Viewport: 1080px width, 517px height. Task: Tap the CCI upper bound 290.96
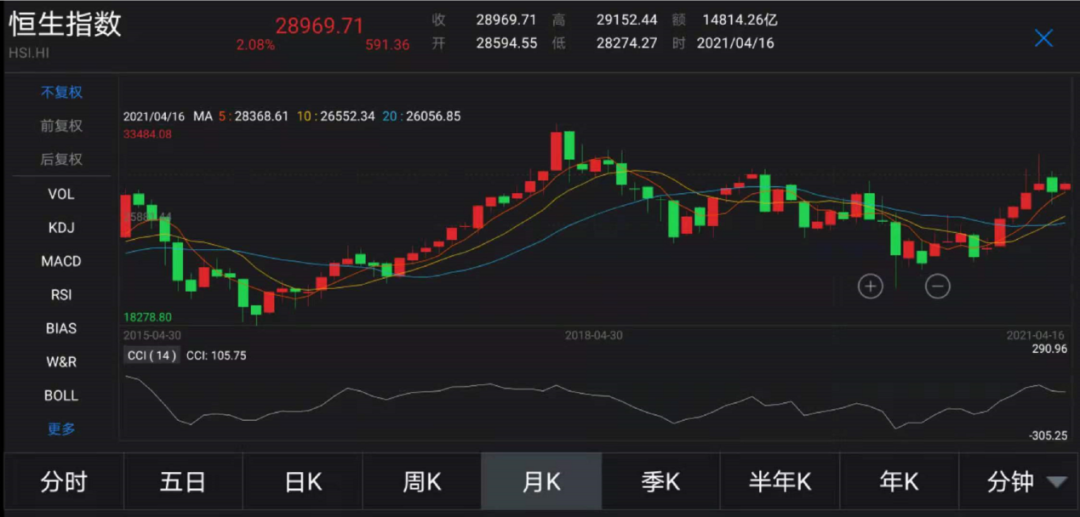[1050, 350]
